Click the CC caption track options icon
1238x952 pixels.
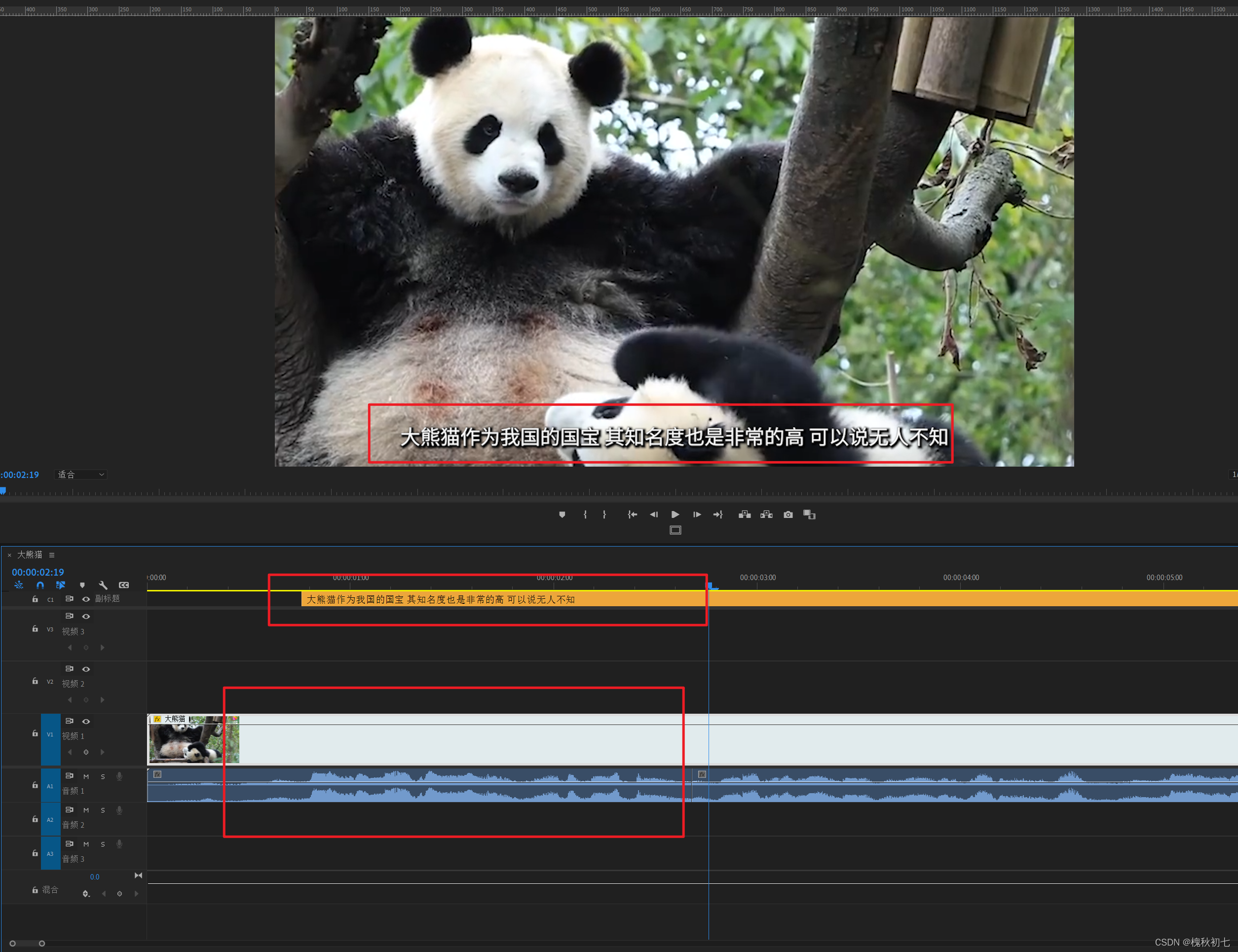(x=123, y=586)
